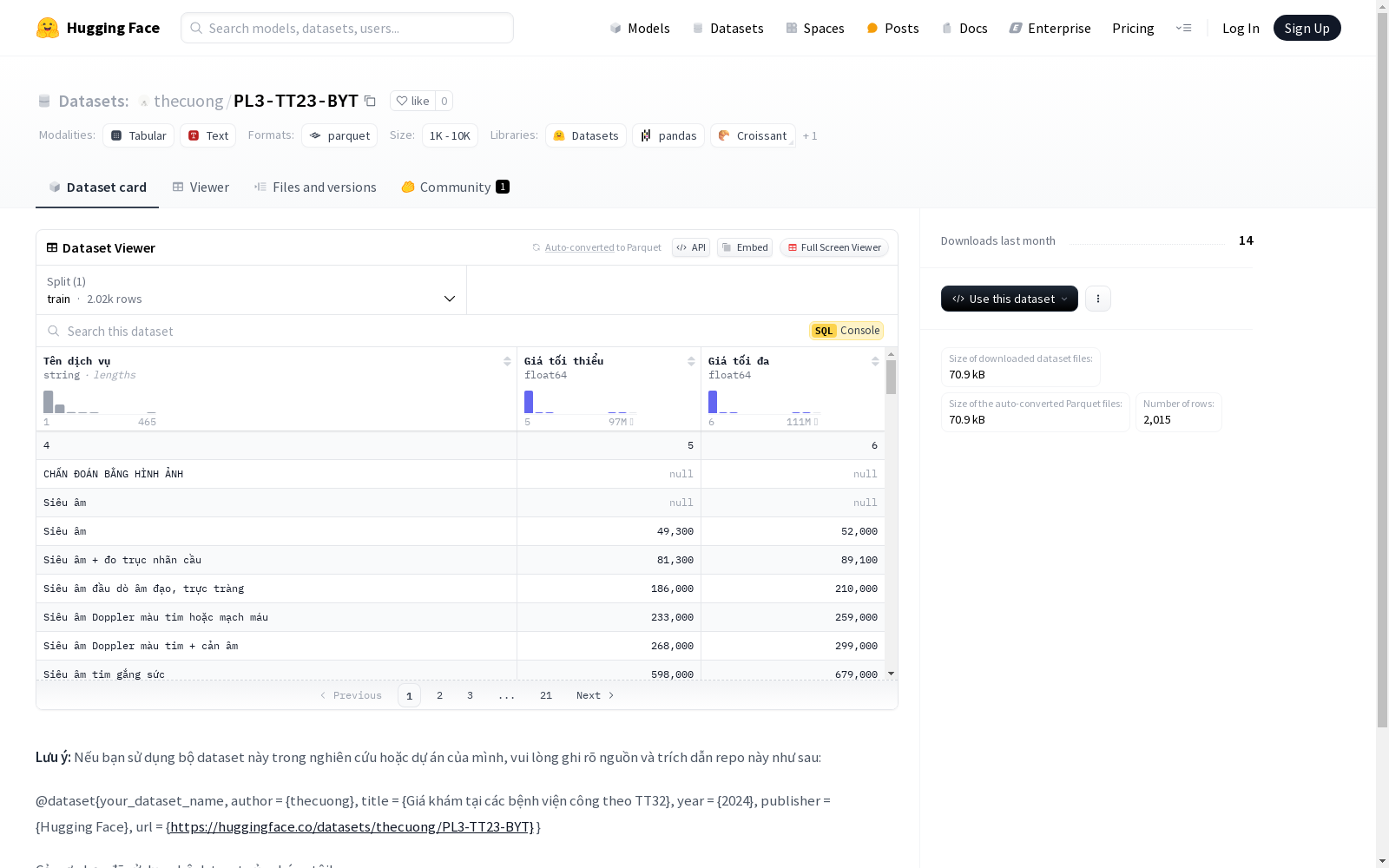Click the Giá tối thiểu histogram
1389x868 pixels.
(580, 402)
